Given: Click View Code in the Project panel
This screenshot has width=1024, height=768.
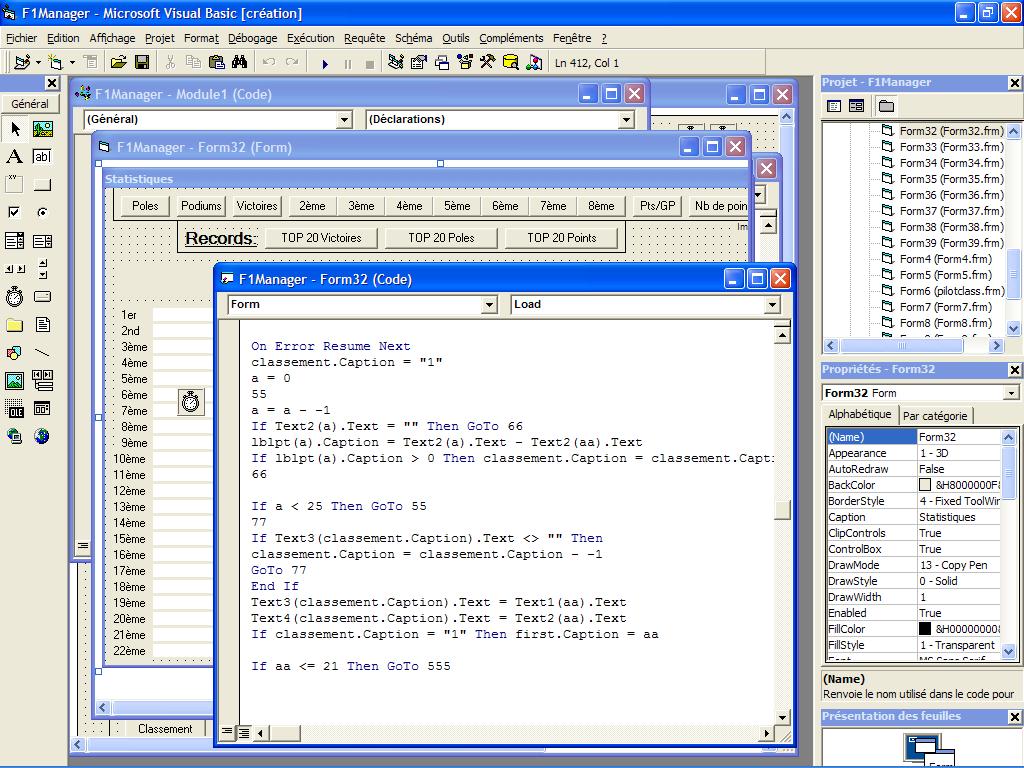Looking at the screenshot, I should [x=833, y=106].
